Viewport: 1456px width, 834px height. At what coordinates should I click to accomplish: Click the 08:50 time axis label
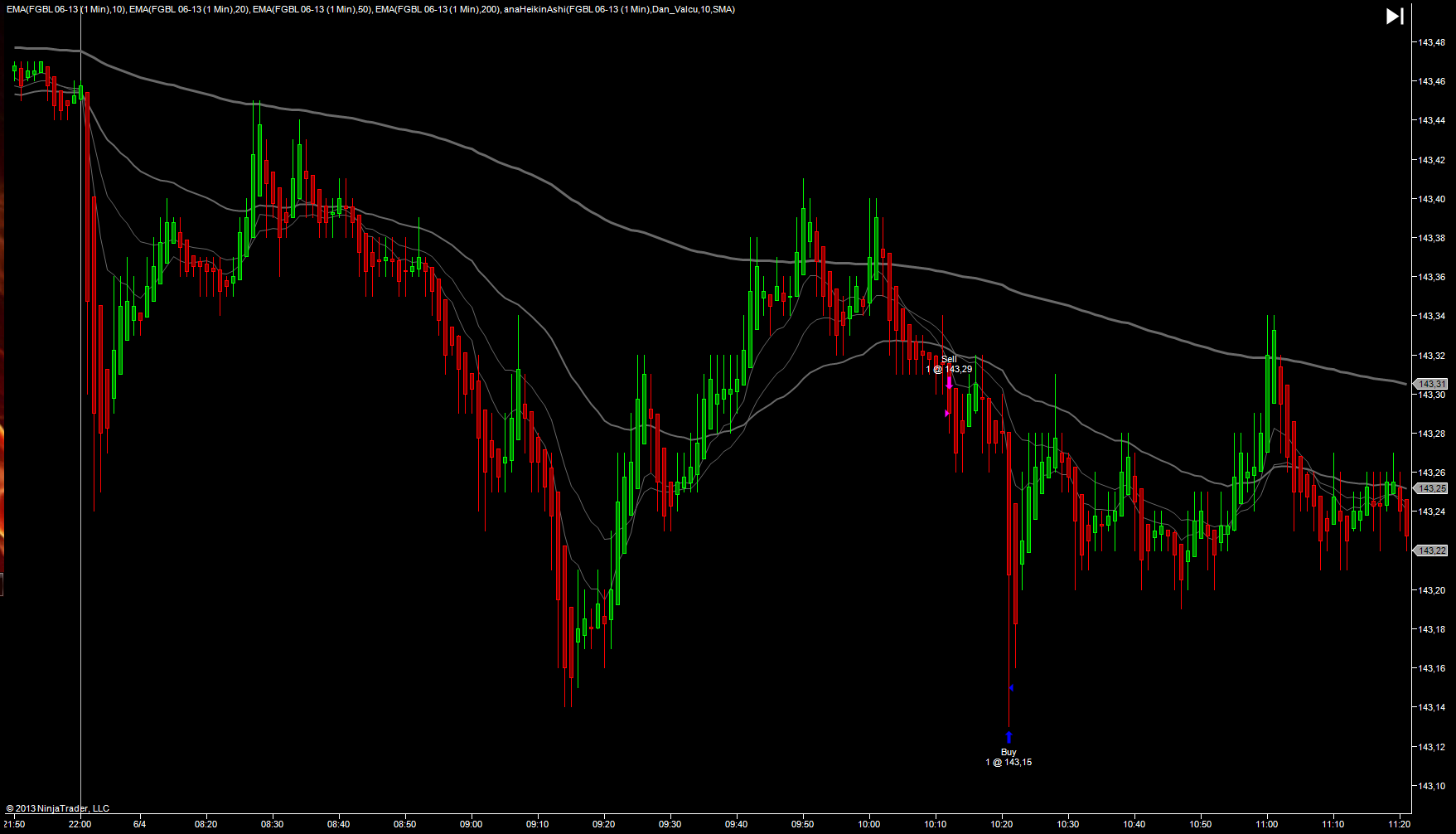(405, 824)
